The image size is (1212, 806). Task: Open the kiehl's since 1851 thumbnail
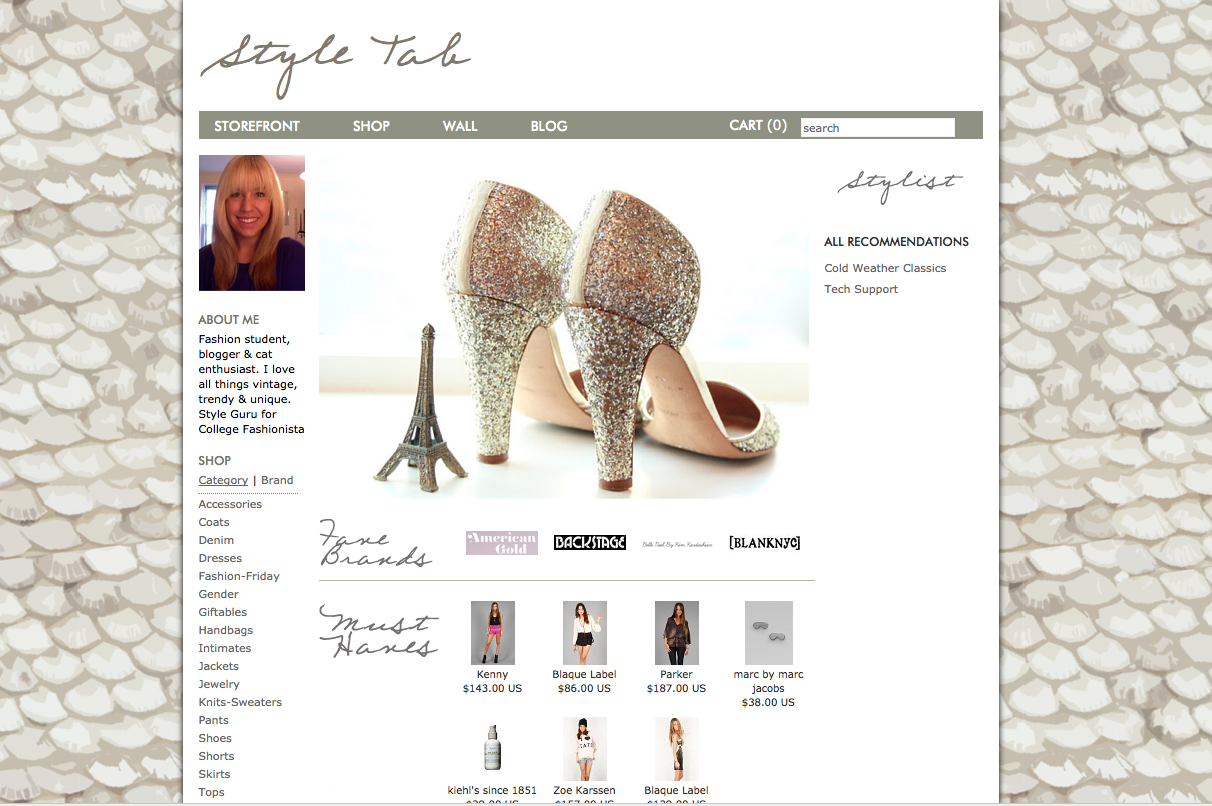point(493,749)
